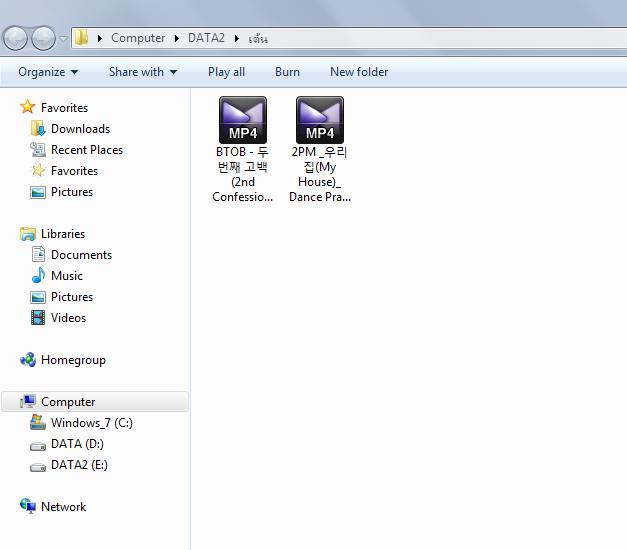
Task: Open the Organize menu
Action: [48, 72]
